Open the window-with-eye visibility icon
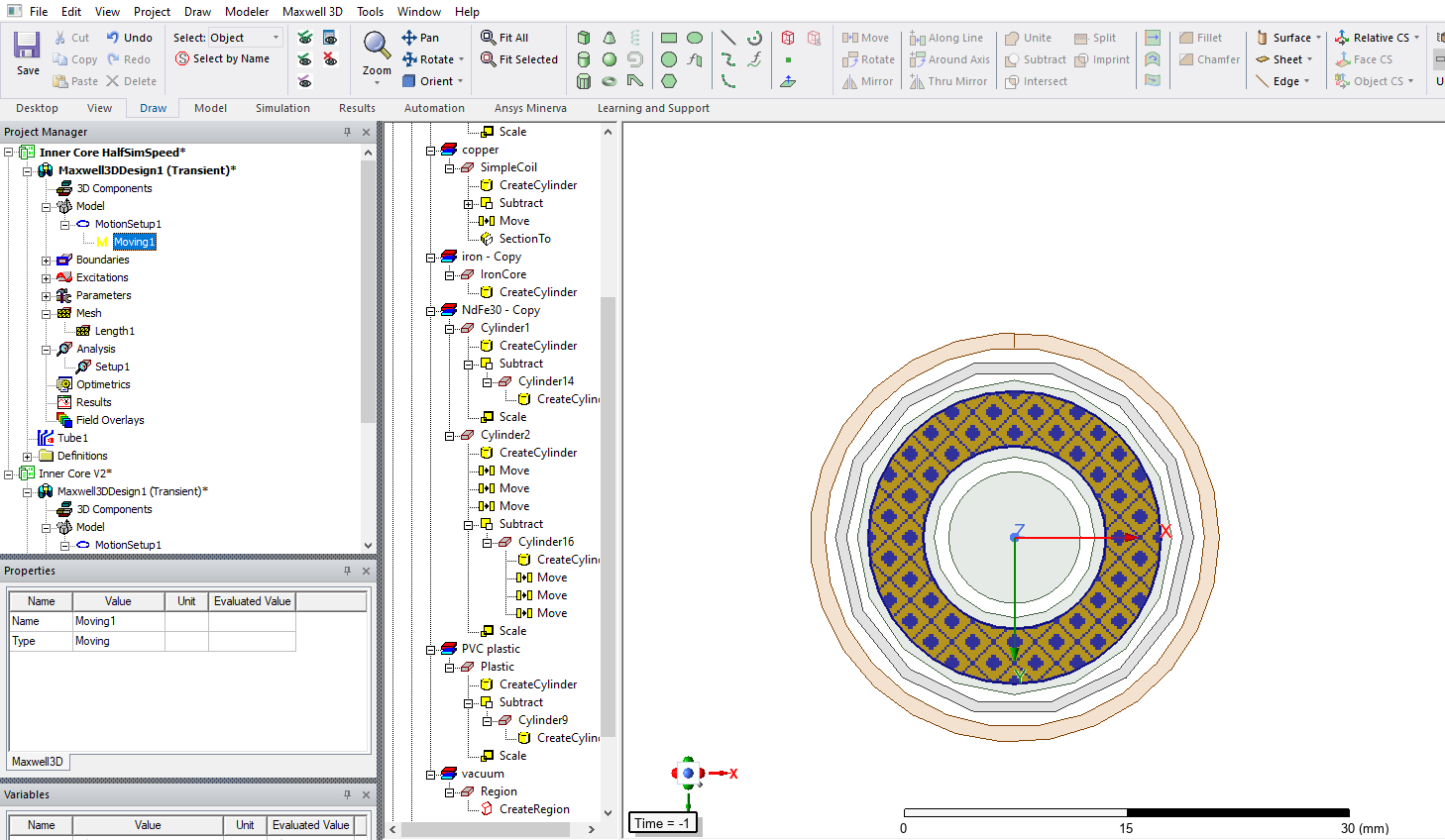Viewport: 1445px width, 840px height. click(x=330, y=38)
